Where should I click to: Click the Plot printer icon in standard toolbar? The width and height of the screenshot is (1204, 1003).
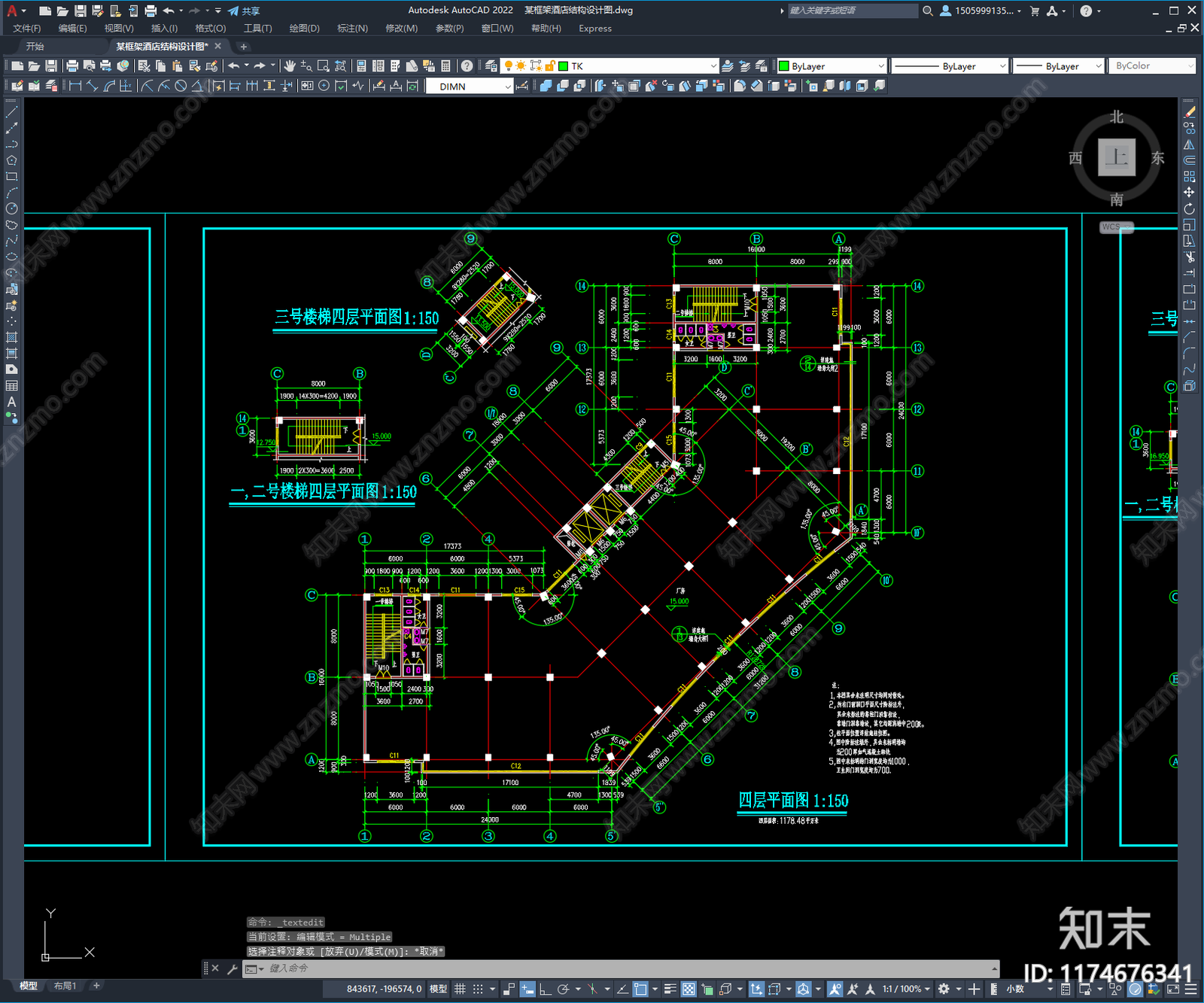tap(72, 66)
